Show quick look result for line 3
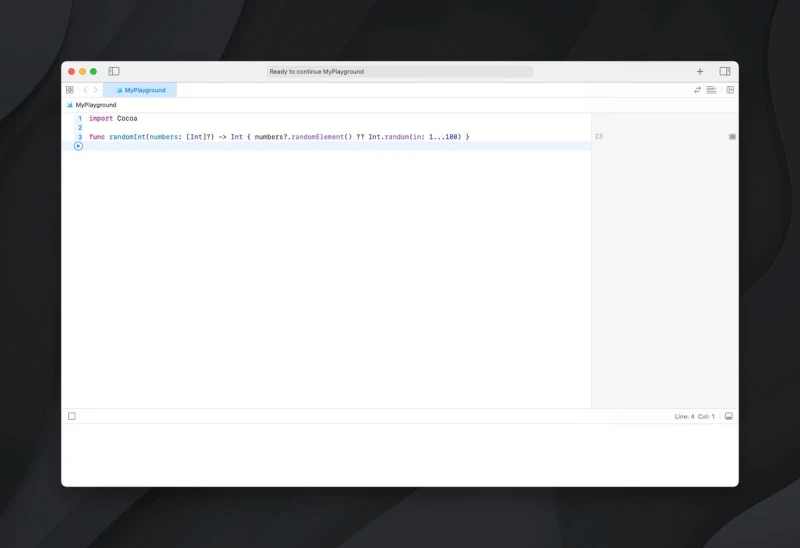This screenshot has height=548, width=800. 732,136
